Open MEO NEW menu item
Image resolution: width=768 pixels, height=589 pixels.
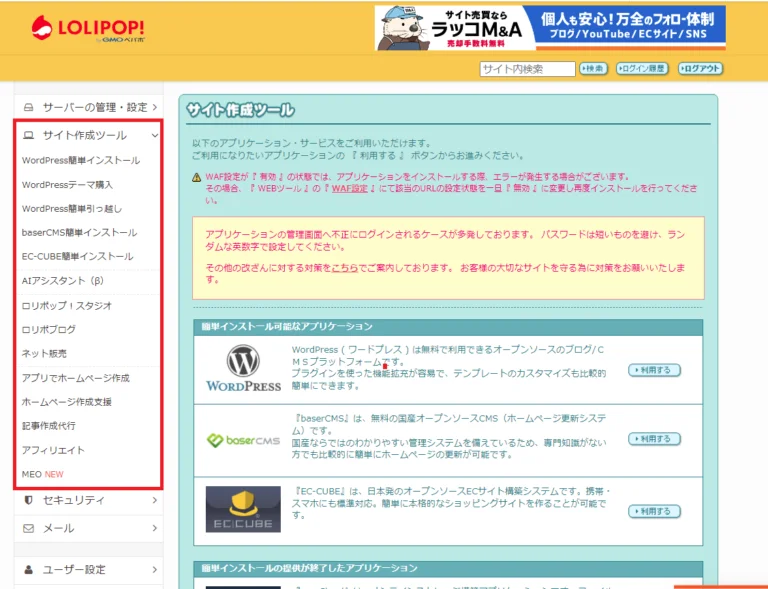pyautogui.click(x=43, y=474)
